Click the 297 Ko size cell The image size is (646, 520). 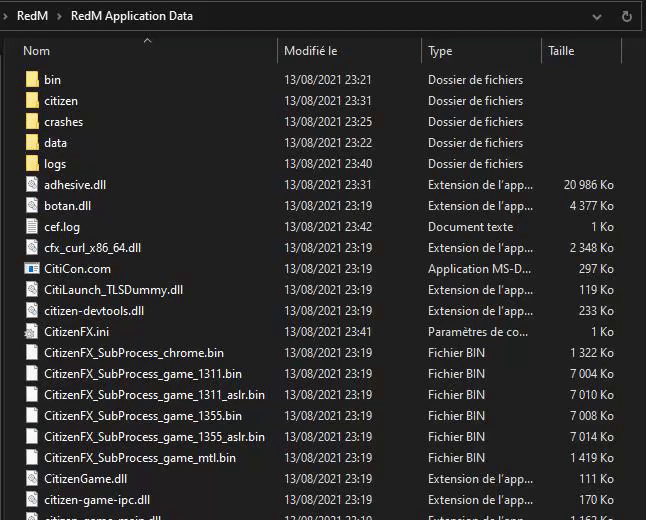pyautogui.click(x=596, y=269)
